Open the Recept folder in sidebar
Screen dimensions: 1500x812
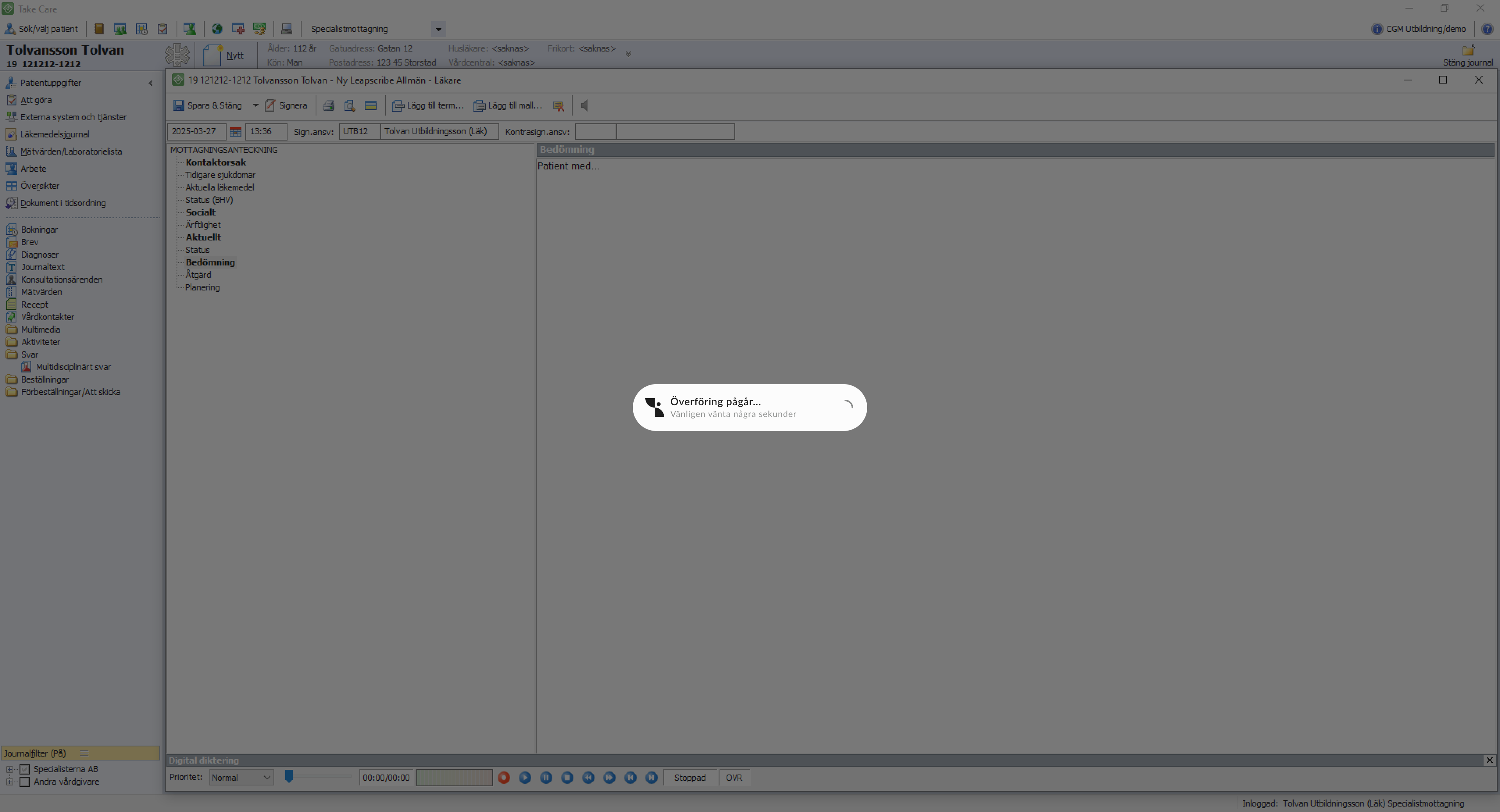[27, 304]
